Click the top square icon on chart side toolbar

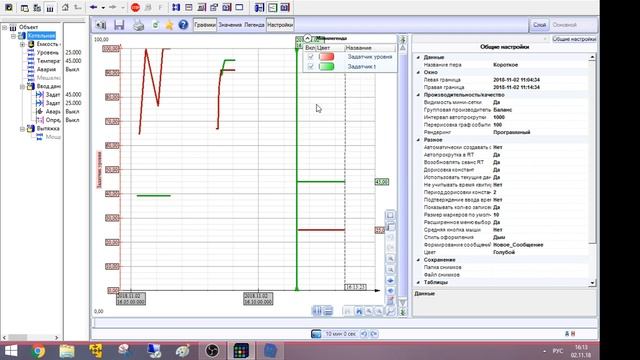point(390,215)
